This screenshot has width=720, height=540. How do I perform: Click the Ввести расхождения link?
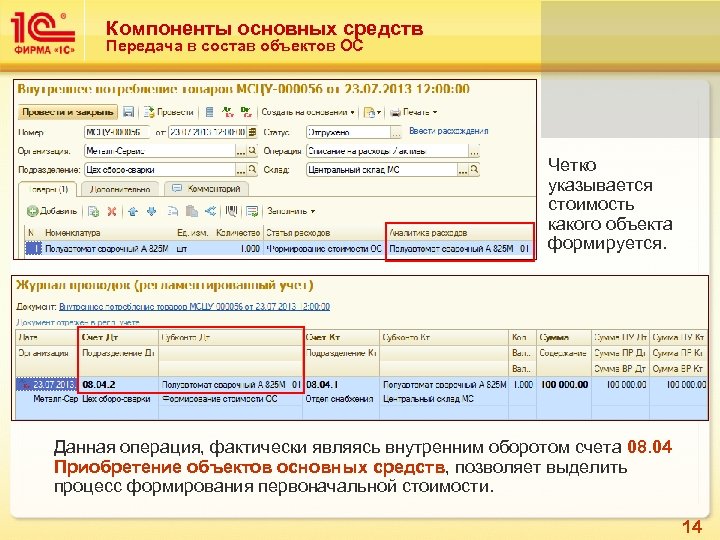point(449,131)
